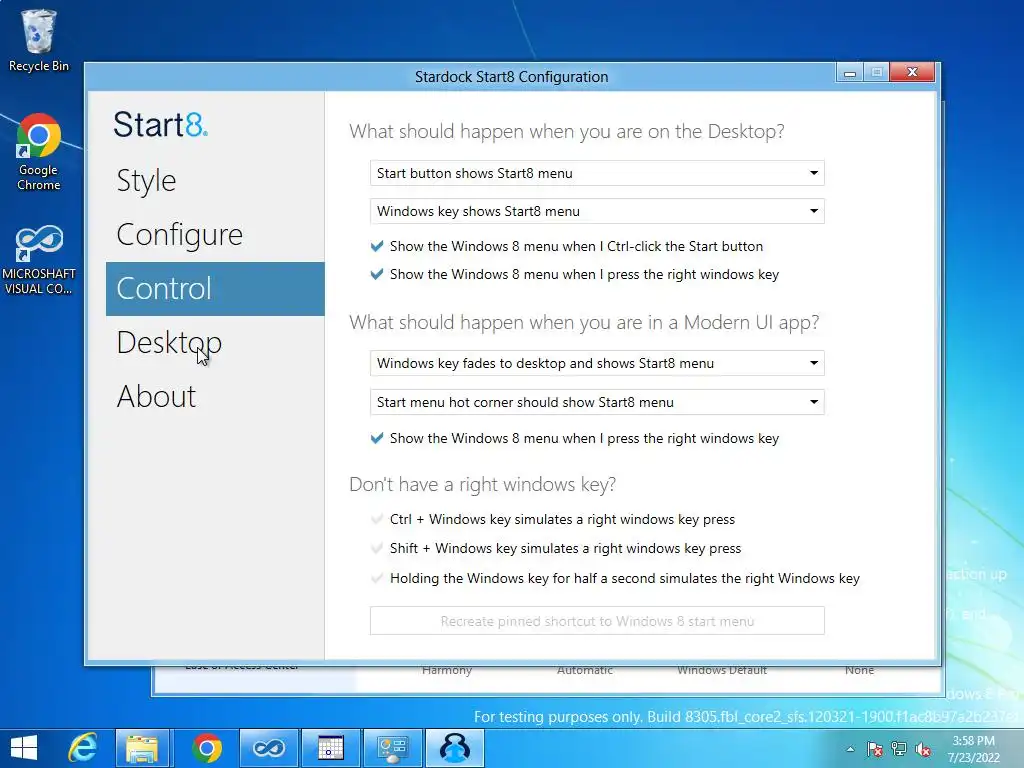Open File Explorer from the taskbar

pyautogui.click(x=142, y=748)
